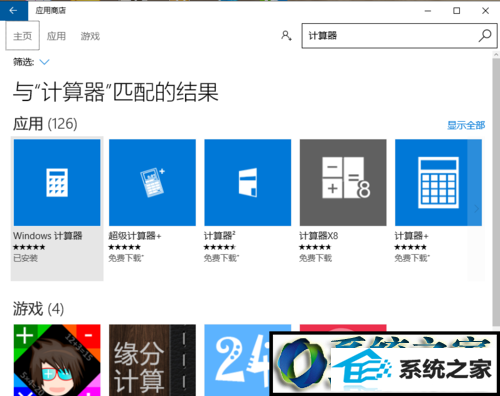Viewport: 500px width, 396px height.
Task: Open the cartoon face math game tile
Action: point(57,360)
